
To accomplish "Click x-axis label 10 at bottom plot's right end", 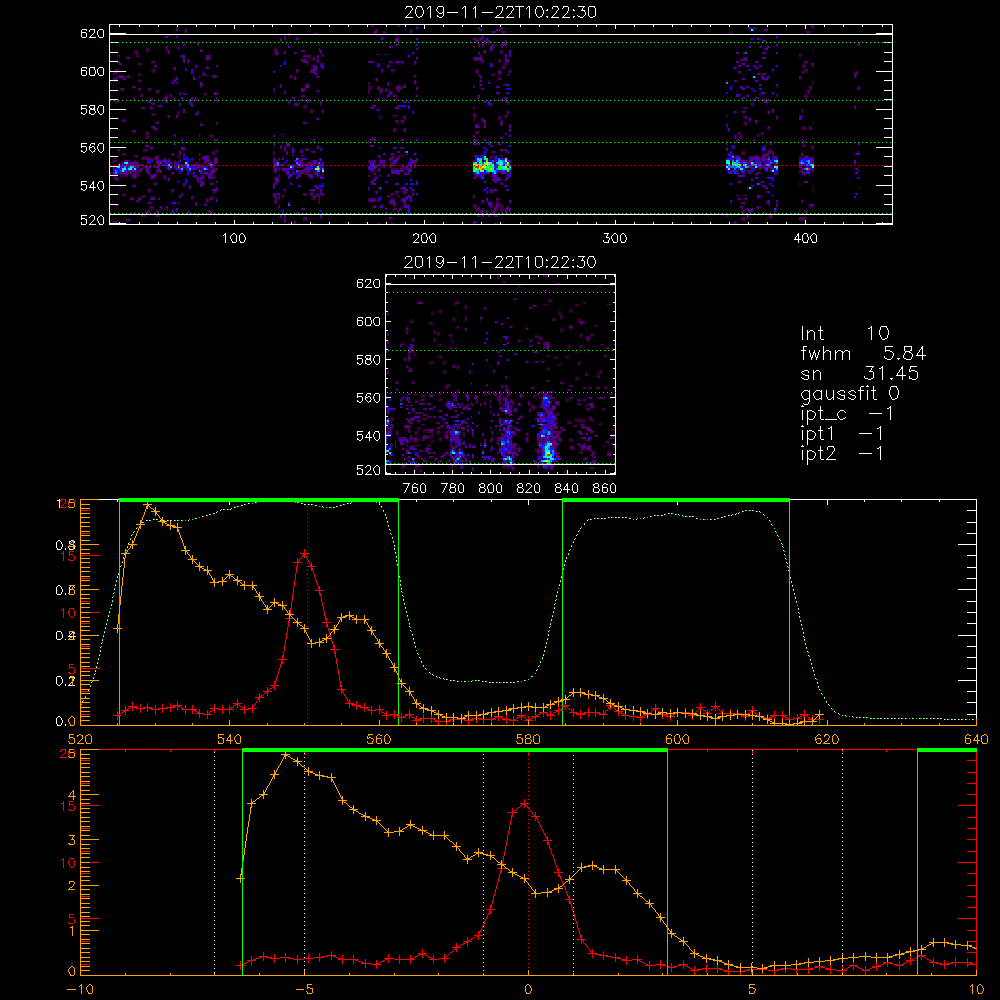I will coord(976,990).
